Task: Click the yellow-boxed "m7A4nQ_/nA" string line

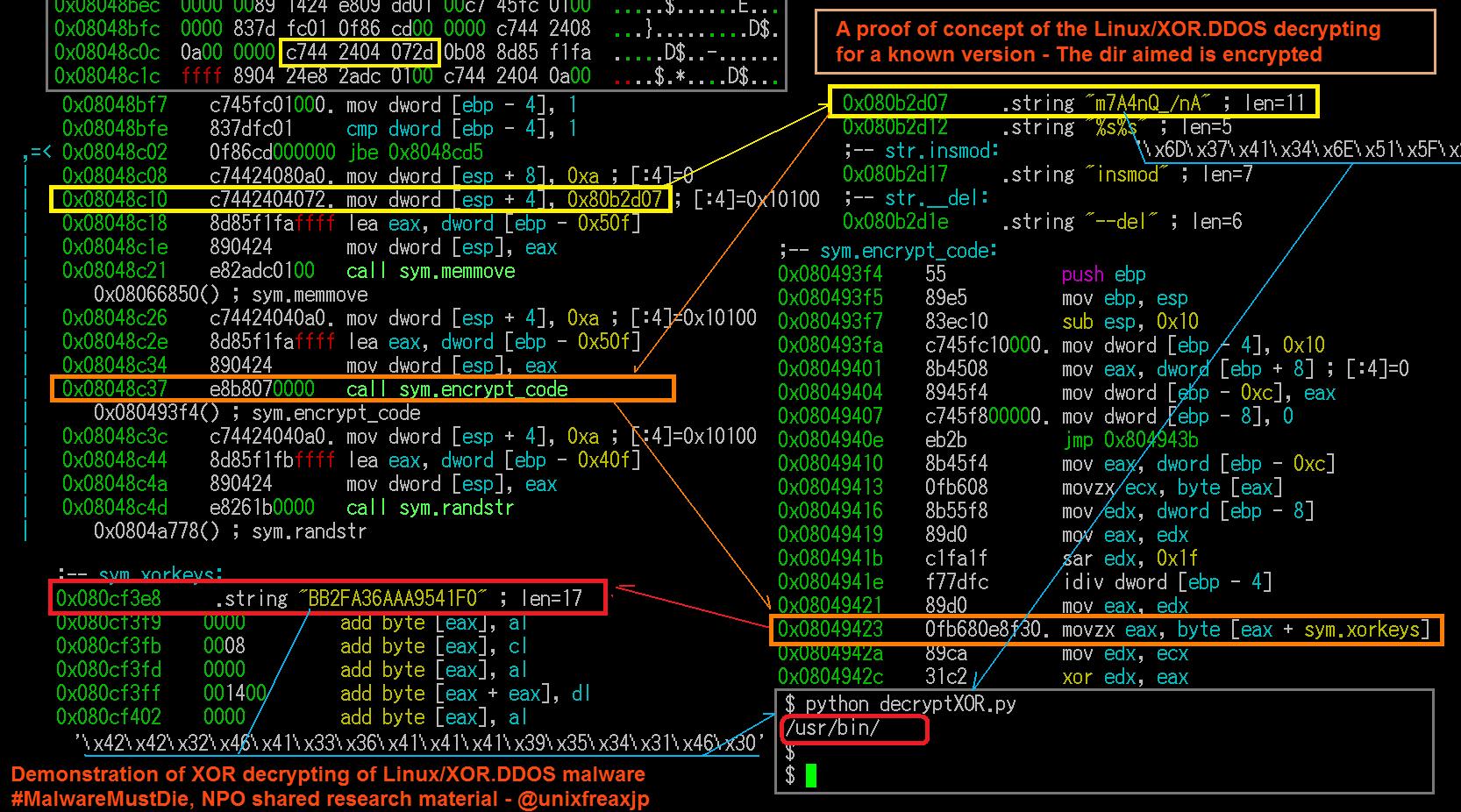Action: pos(1072,103)
